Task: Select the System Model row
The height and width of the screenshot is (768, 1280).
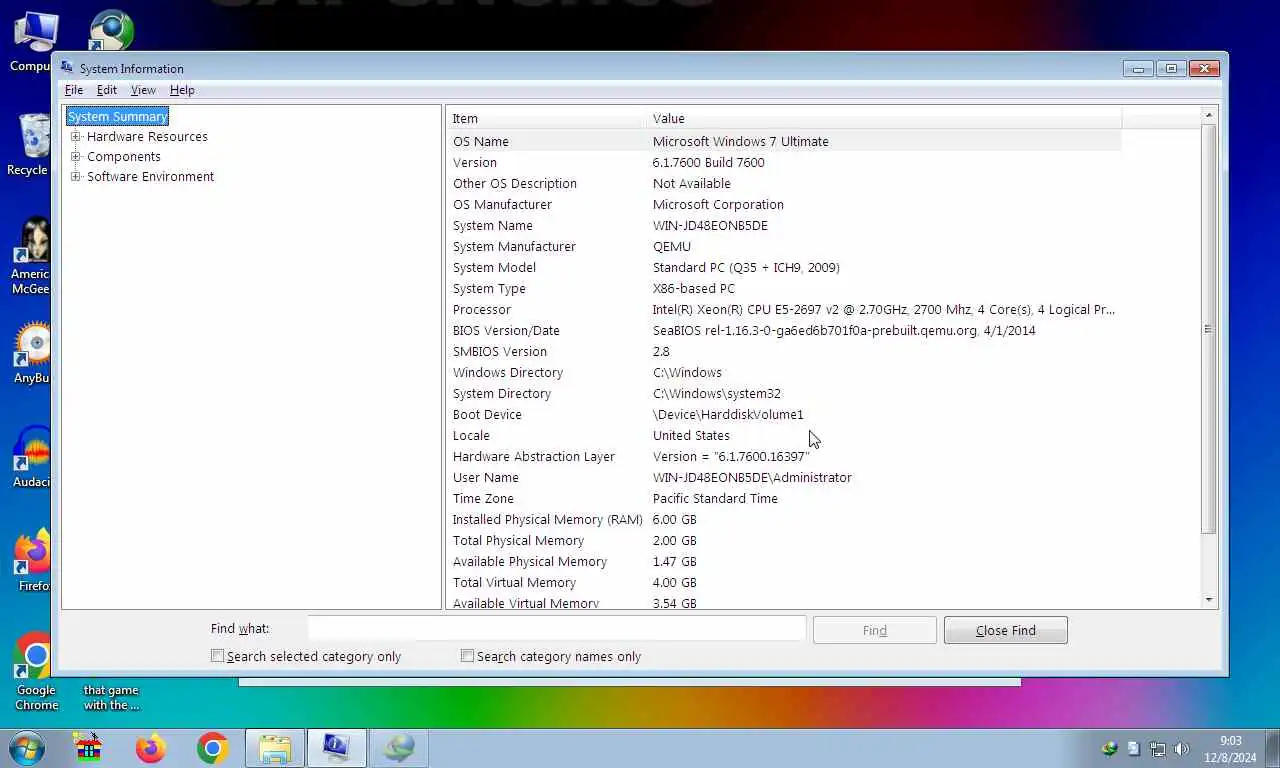Action: (783, 267)
